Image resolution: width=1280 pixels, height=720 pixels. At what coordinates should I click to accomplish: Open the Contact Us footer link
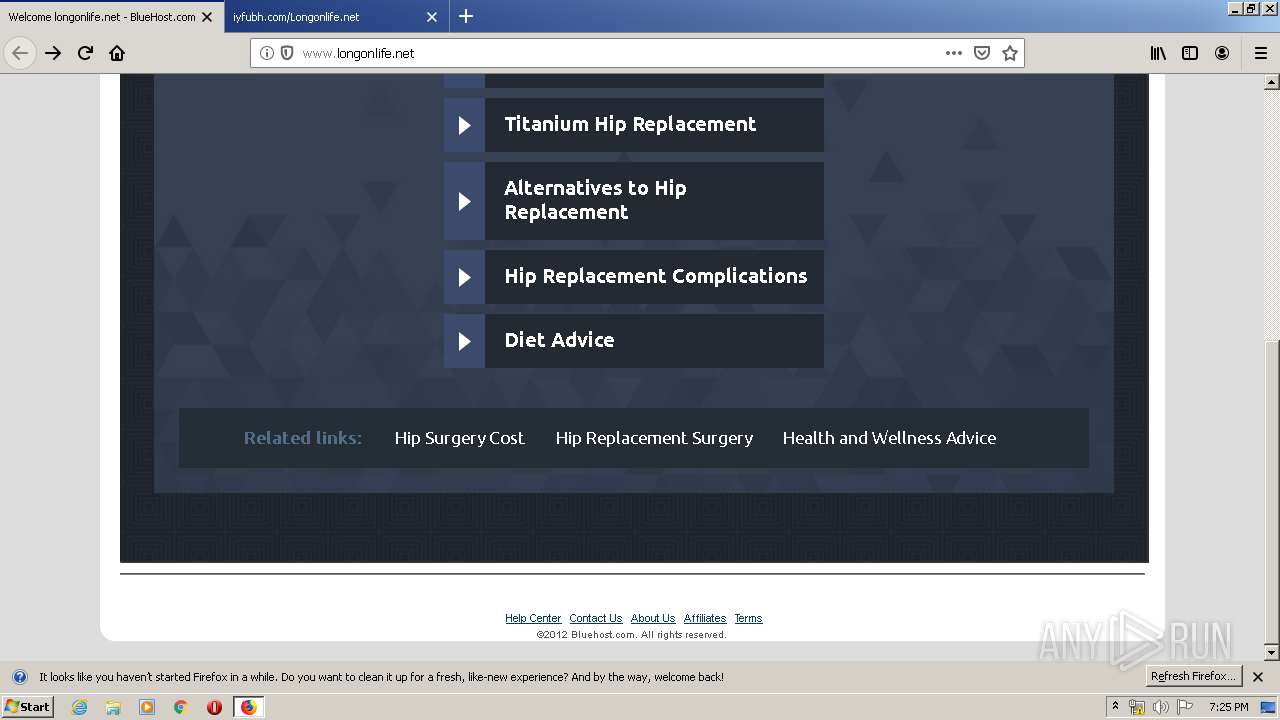coord(595,618)
